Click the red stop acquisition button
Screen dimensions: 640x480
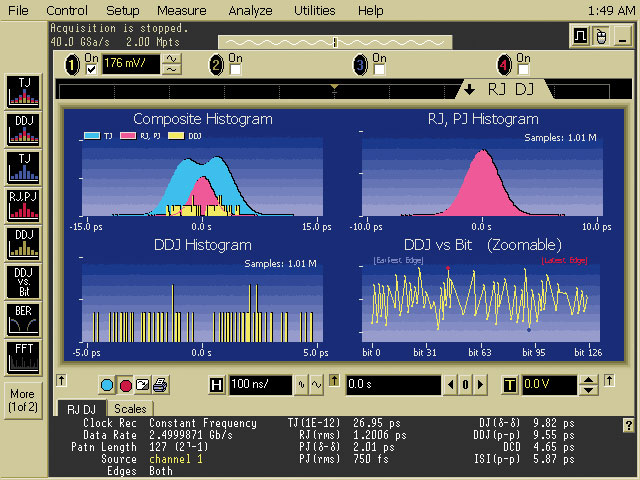point(126,385)
